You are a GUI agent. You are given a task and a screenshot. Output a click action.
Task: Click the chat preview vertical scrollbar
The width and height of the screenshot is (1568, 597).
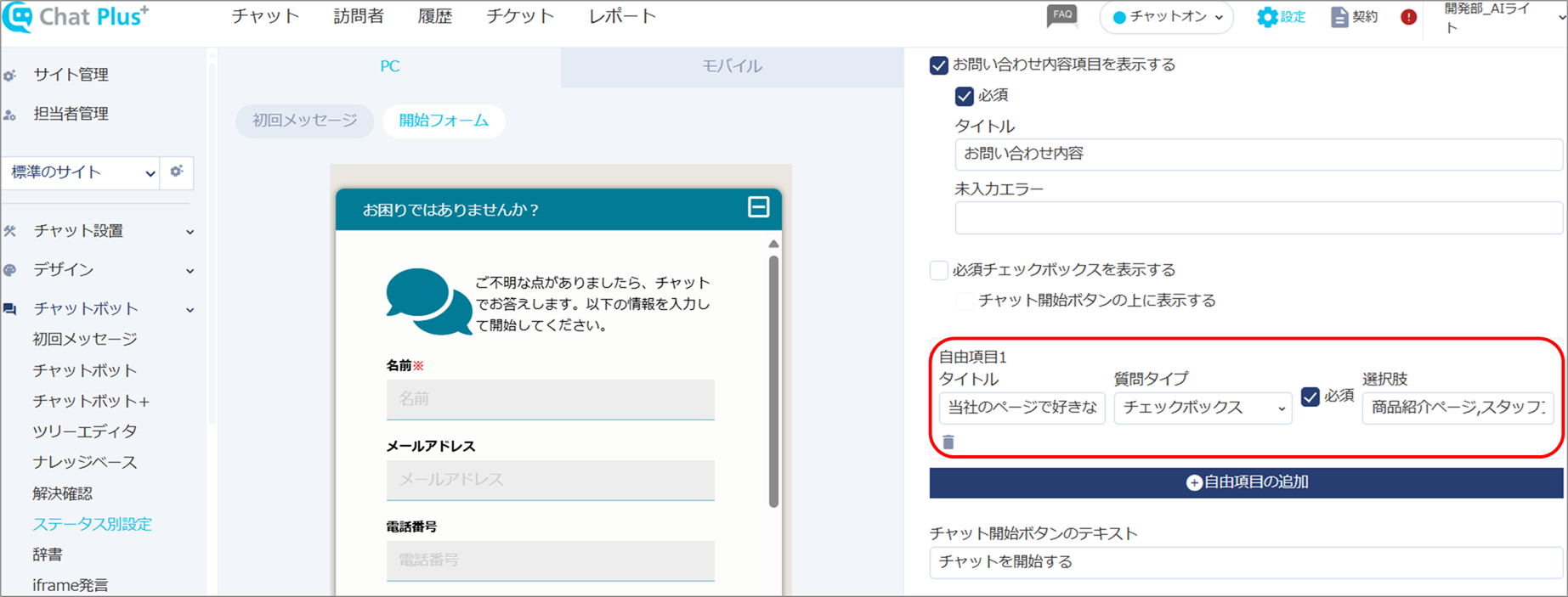tap(773, 380)
